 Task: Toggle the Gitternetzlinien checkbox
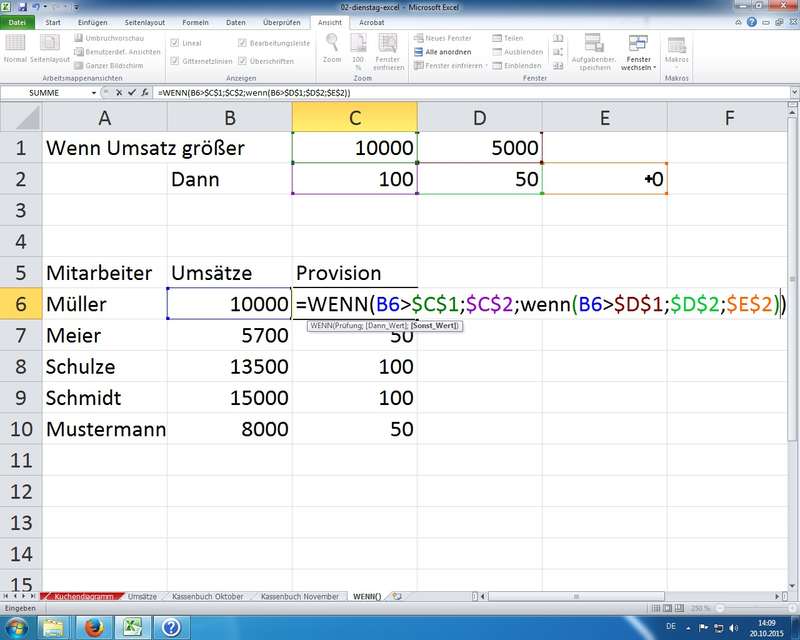[x=176, y=60]
